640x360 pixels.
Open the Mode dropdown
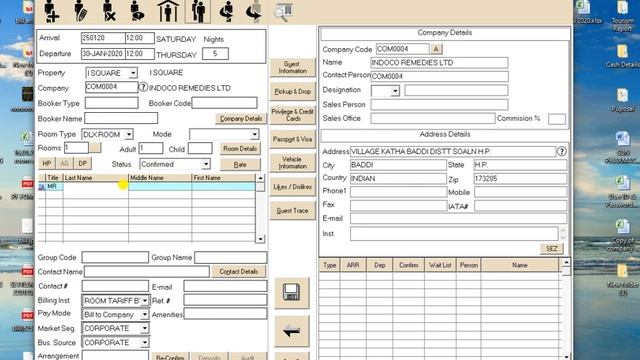pos(254,134)
